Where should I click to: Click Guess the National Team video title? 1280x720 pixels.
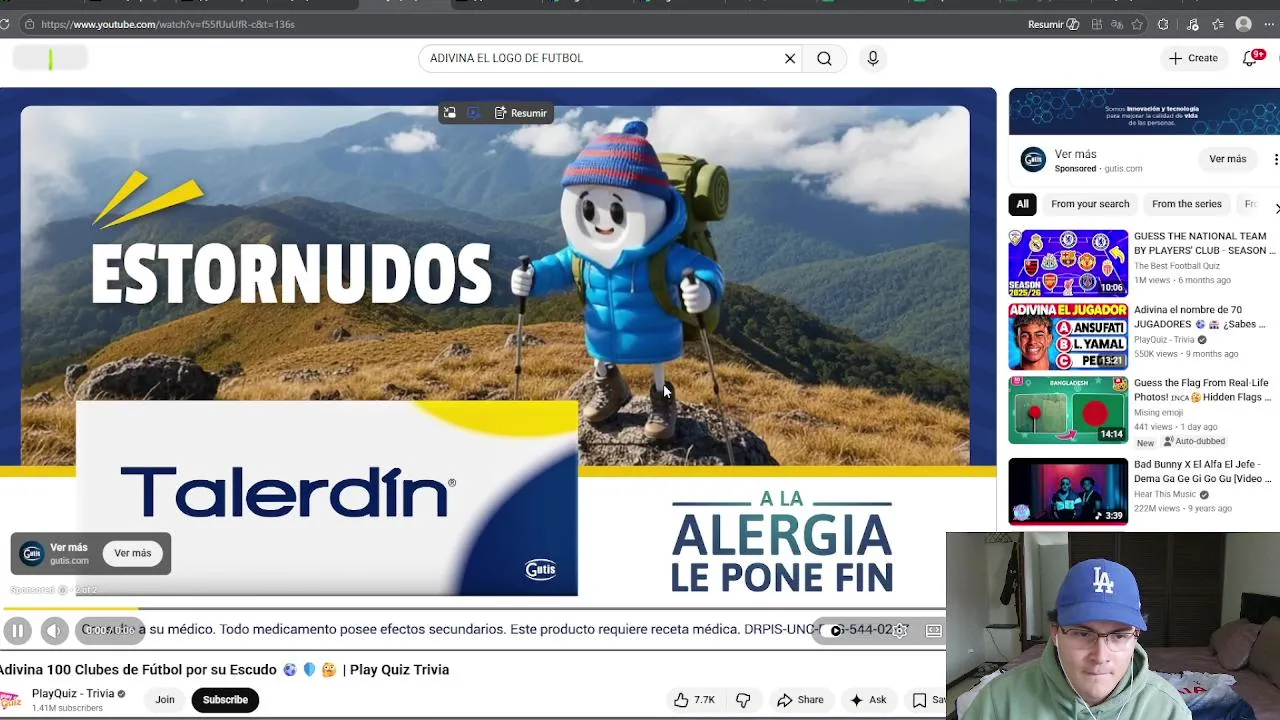1204,243
